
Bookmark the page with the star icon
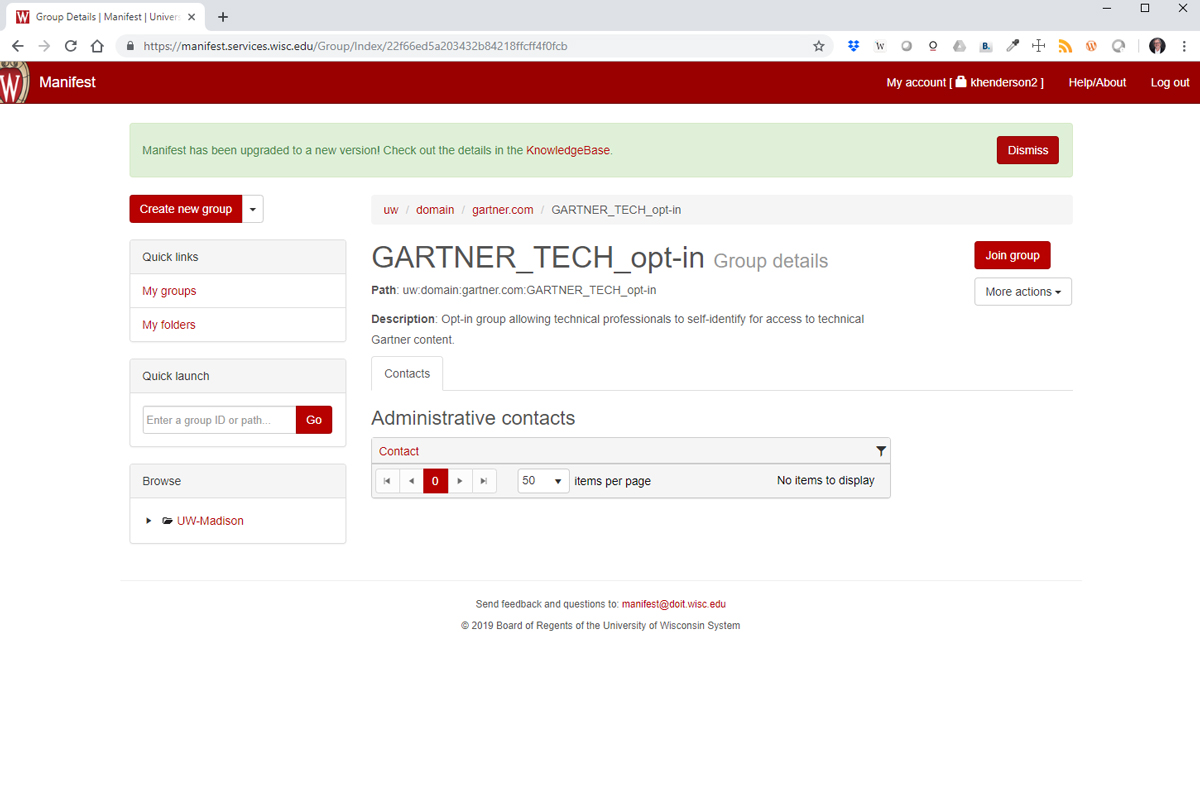[819, 45]
